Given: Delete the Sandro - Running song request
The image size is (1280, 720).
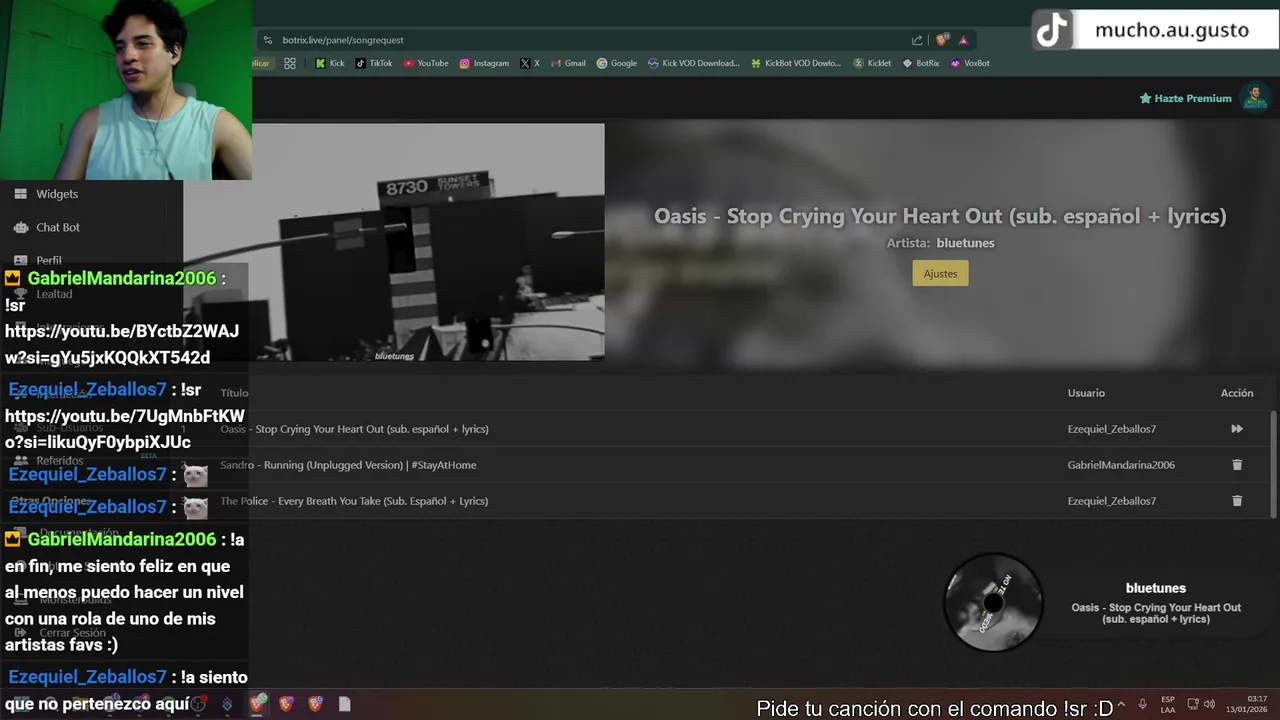Looking at the screenshot, I should click(1237, 465).
